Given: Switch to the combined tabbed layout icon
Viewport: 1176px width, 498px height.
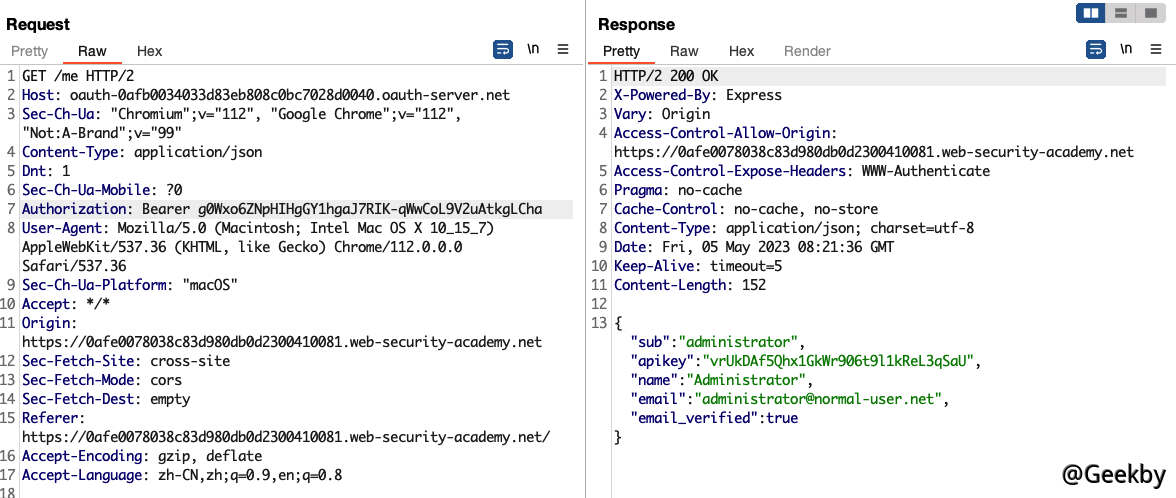Looking at the screenshot, I should pyautogui.click(x=1151, y=13).
